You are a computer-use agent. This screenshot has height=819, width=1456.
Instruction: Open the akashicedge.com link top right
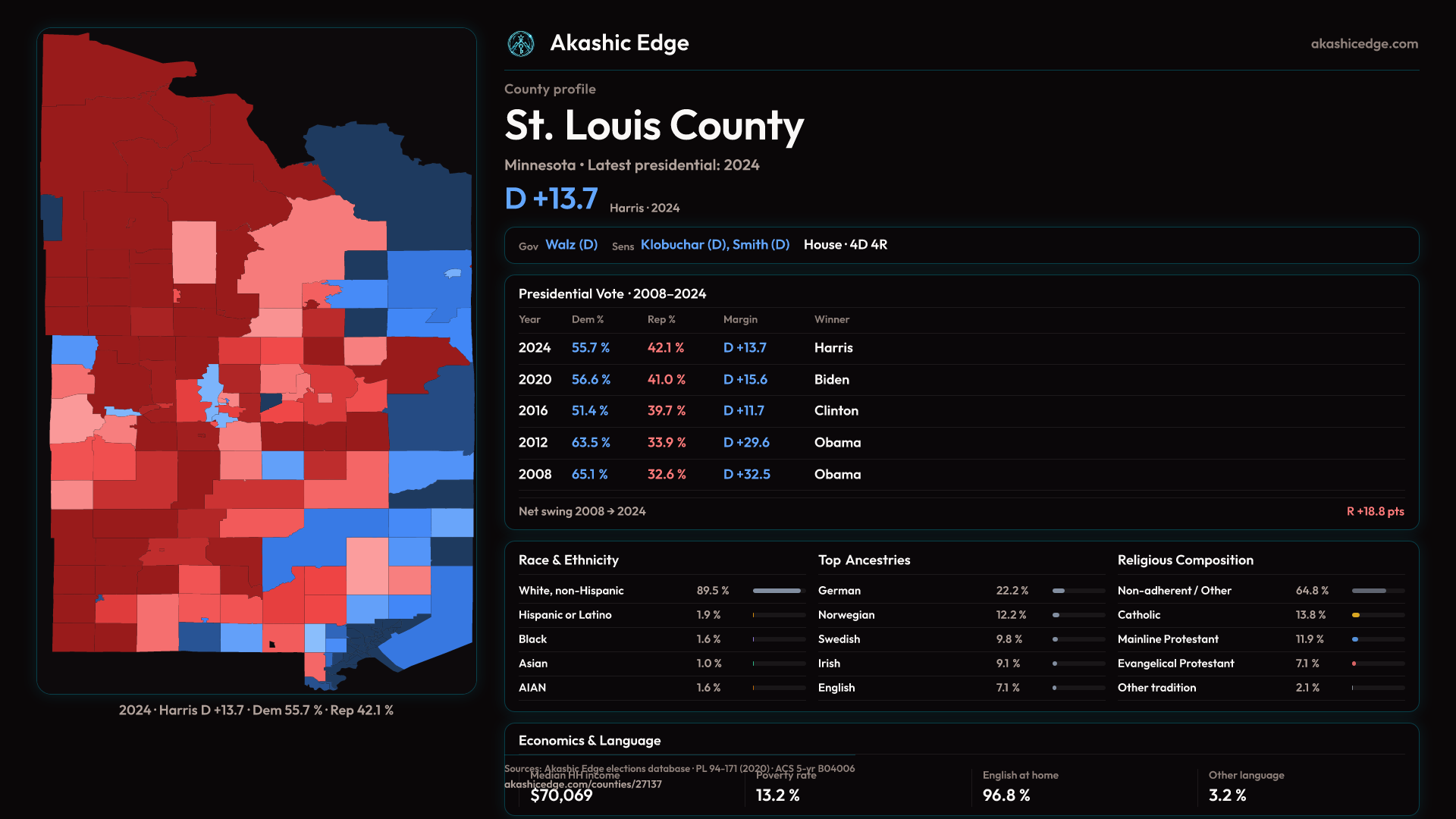(1363, 44)
